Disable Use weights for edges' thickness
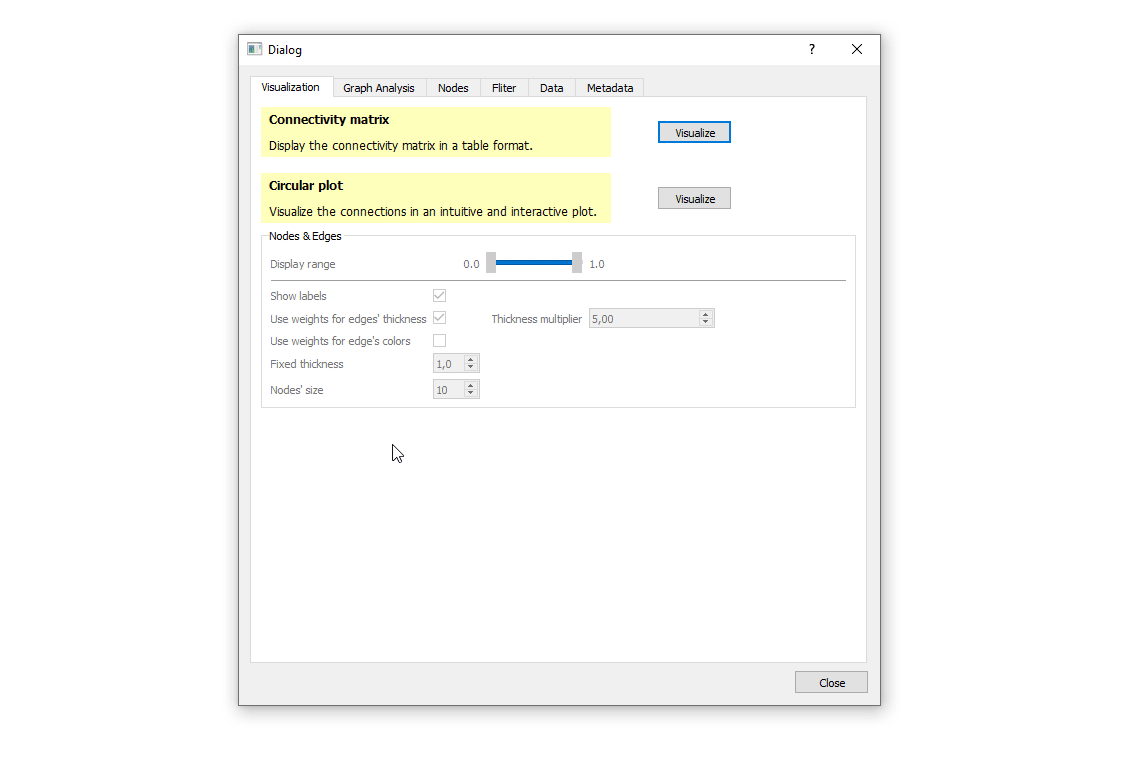The width and height of the screenshot is (1129, 757). pos(439,318)
